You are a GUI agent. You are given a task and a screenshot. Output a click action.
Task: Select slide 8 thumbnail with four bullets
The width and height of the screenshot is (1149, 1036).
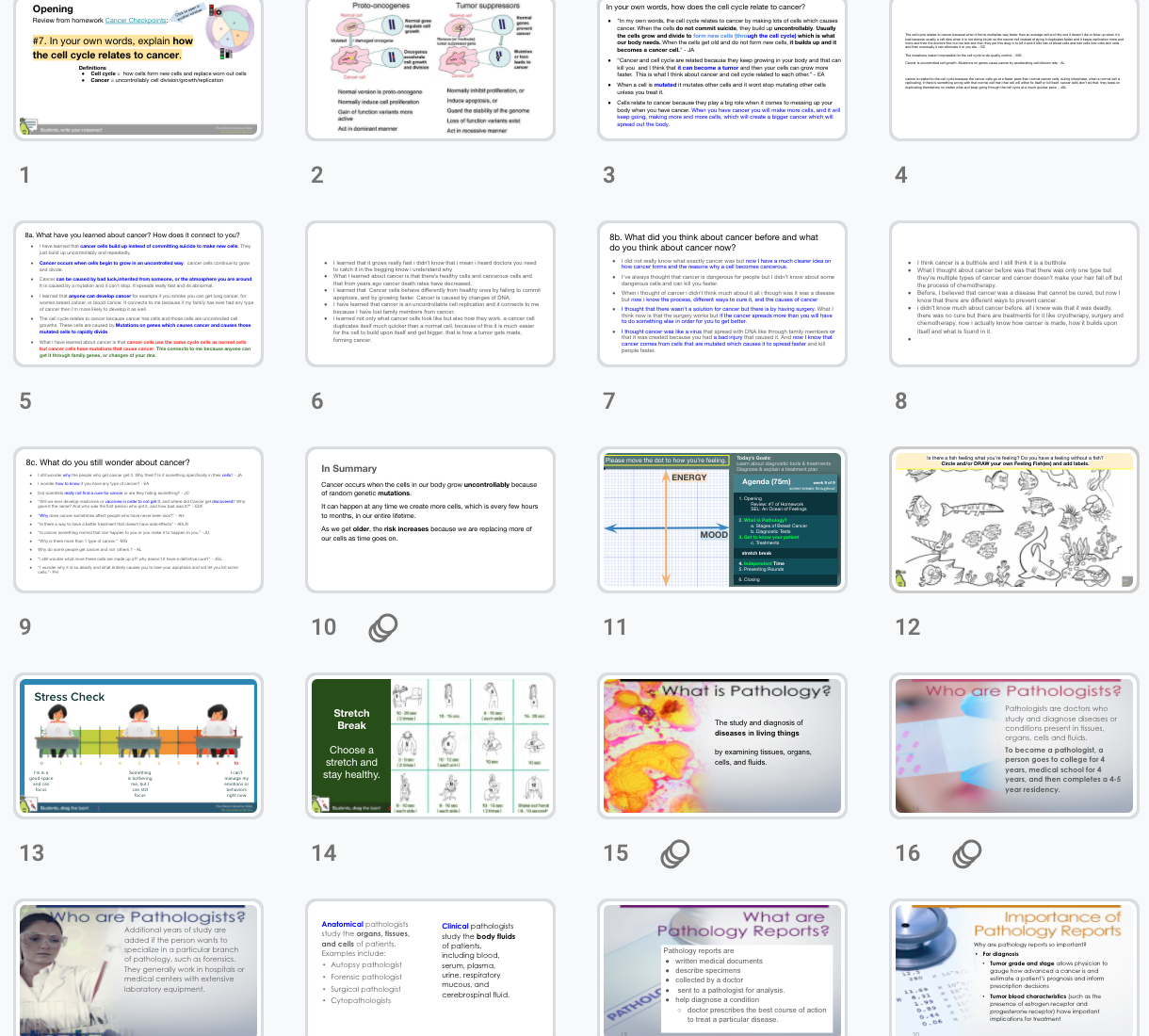pos(1014,294)
